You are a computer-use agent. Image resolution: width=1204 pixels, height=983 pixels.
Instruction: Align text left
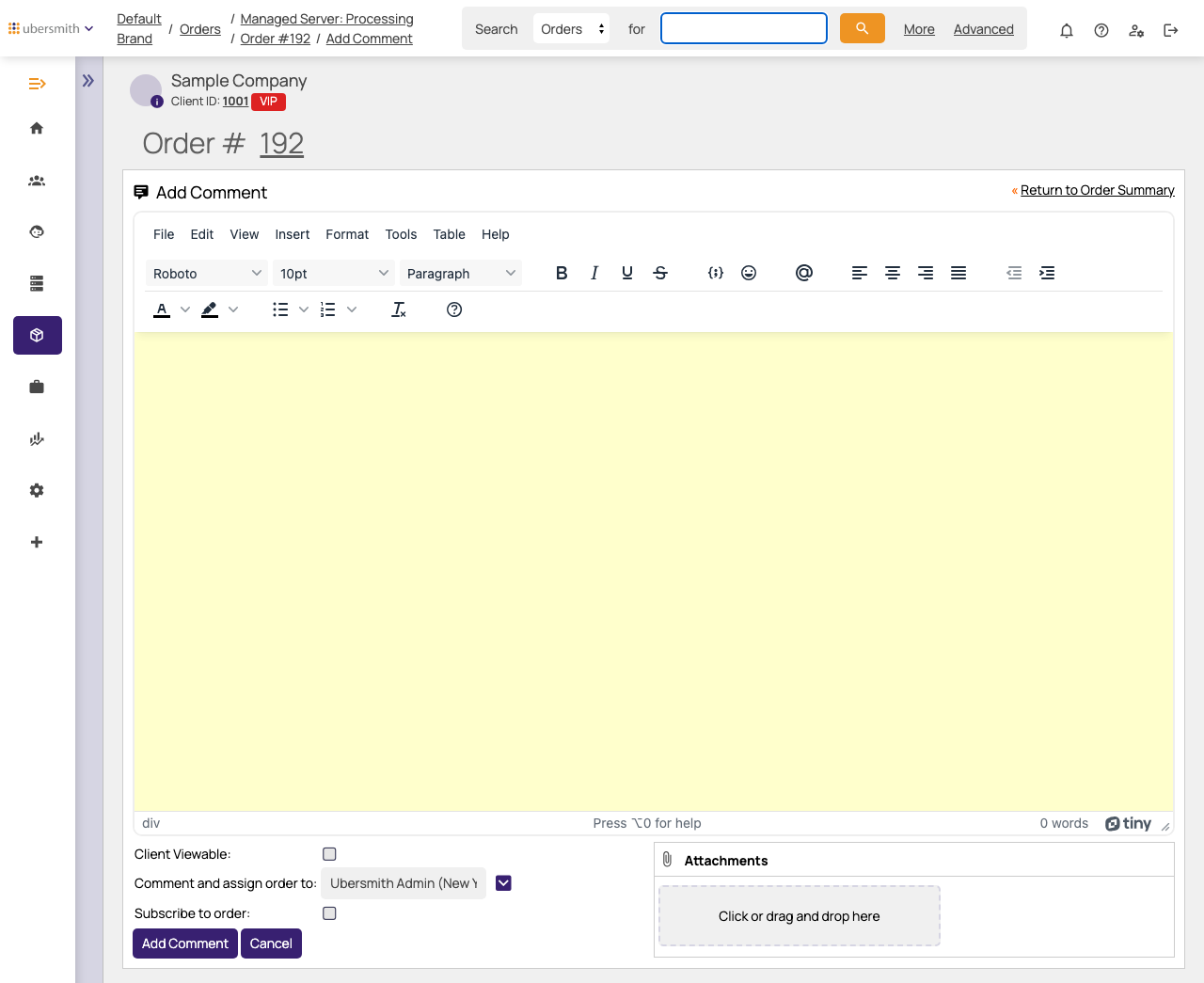pyautogui.click(x=860, y=273)
